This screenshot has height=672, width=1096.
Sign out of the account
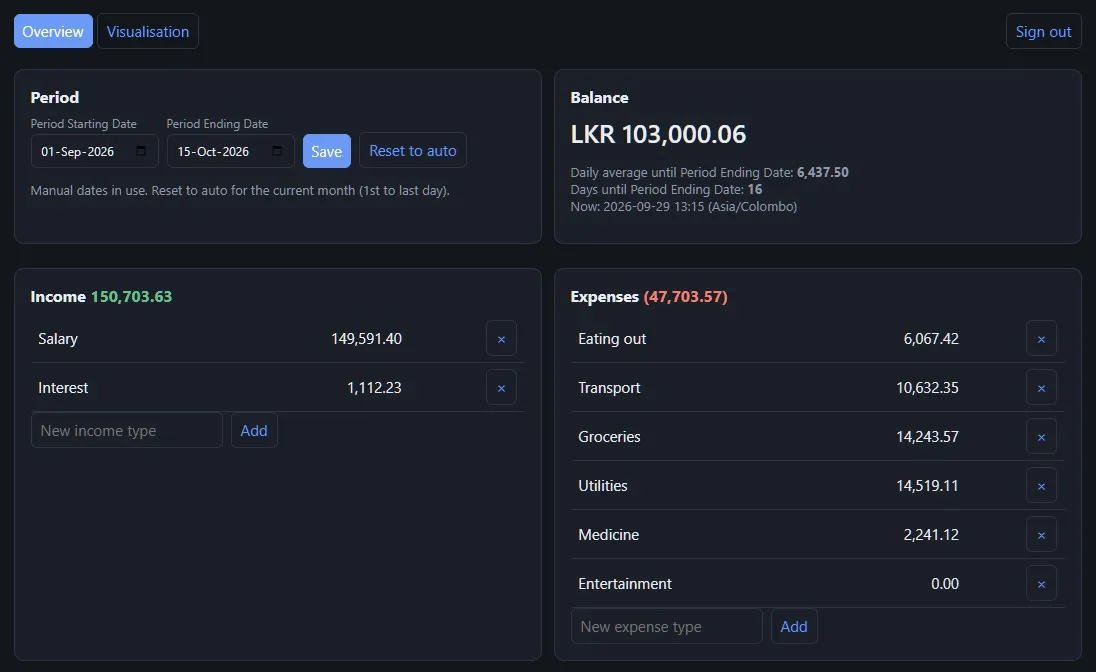pyautogui.click(x=1043, y=31)
